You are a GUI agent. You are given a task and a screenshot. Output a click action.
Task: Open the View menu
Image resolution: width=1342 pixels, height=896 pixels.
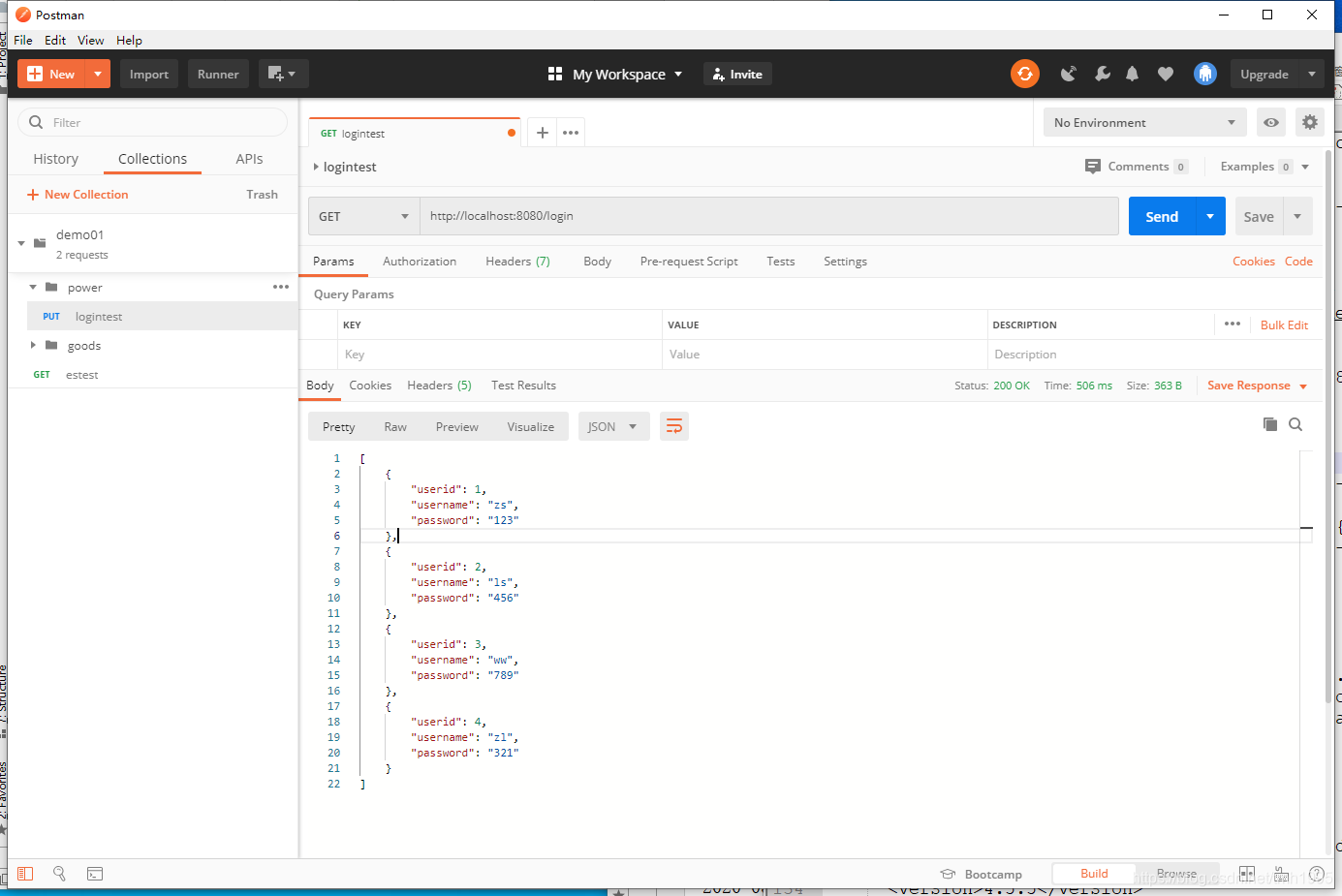click(91, 40)
